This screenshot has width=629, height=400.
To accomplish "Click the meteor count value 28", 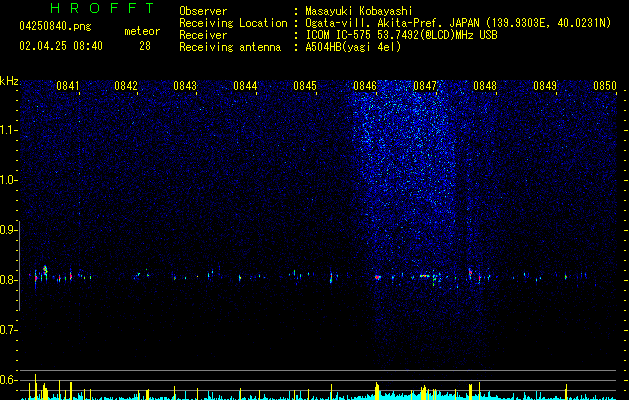I will tap(145, 46).
